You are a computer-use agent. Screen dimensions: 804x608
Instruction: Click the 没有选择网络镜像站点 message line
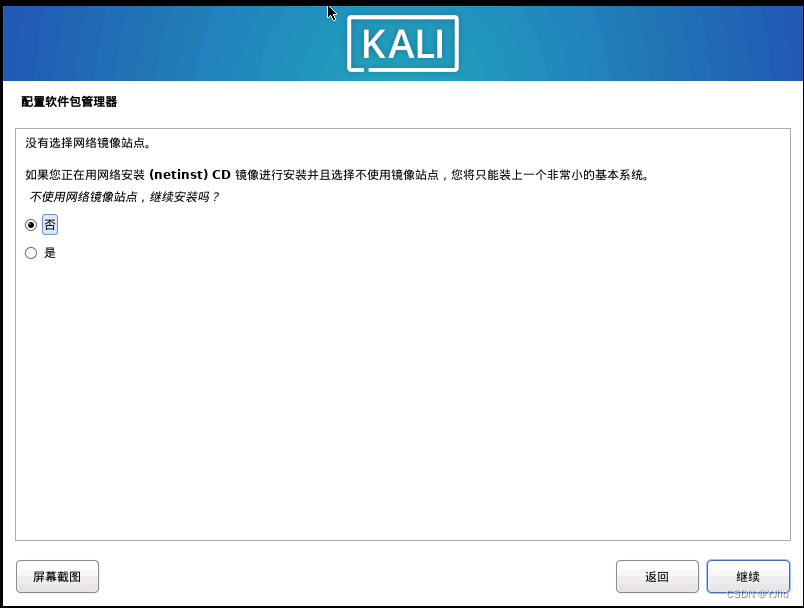pyautogui.click(x=88, y=143)
